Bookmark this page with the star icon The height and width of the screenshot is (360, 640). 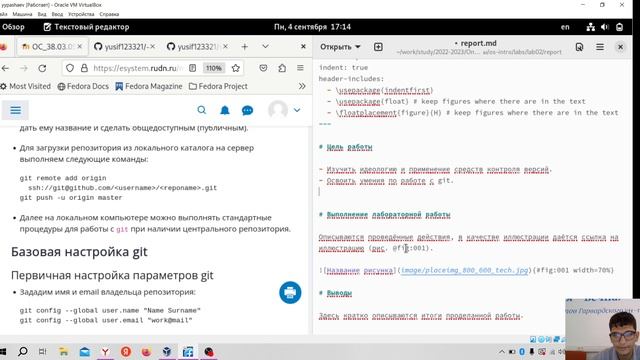[236, 68]
